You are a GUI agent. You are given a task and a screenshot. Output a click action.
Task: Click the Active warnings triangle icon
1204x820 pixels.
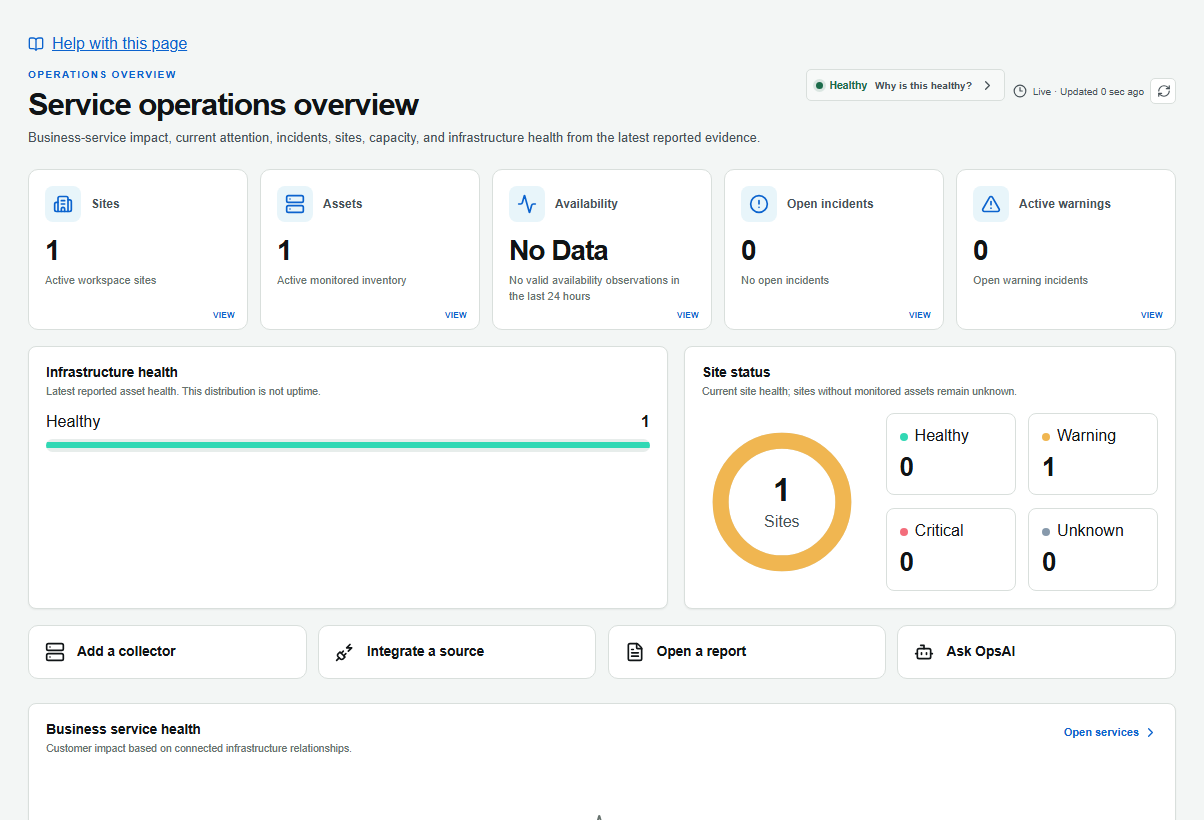[991, 204]
